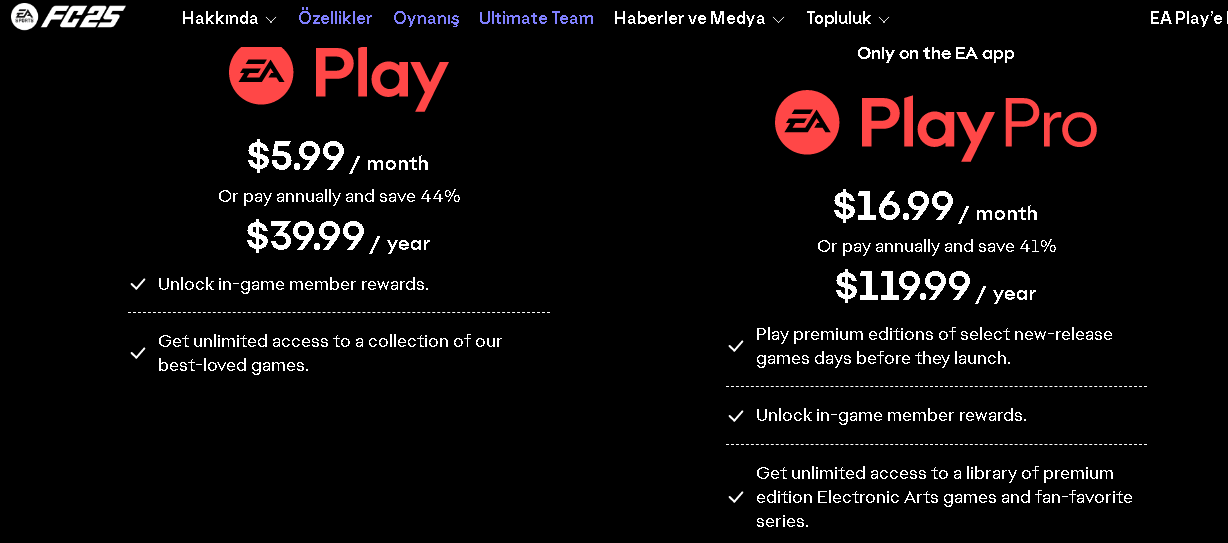Expand the Hakkında dropdown menu
This screenshot has height=543, width=1228.
tap(229, 18)
